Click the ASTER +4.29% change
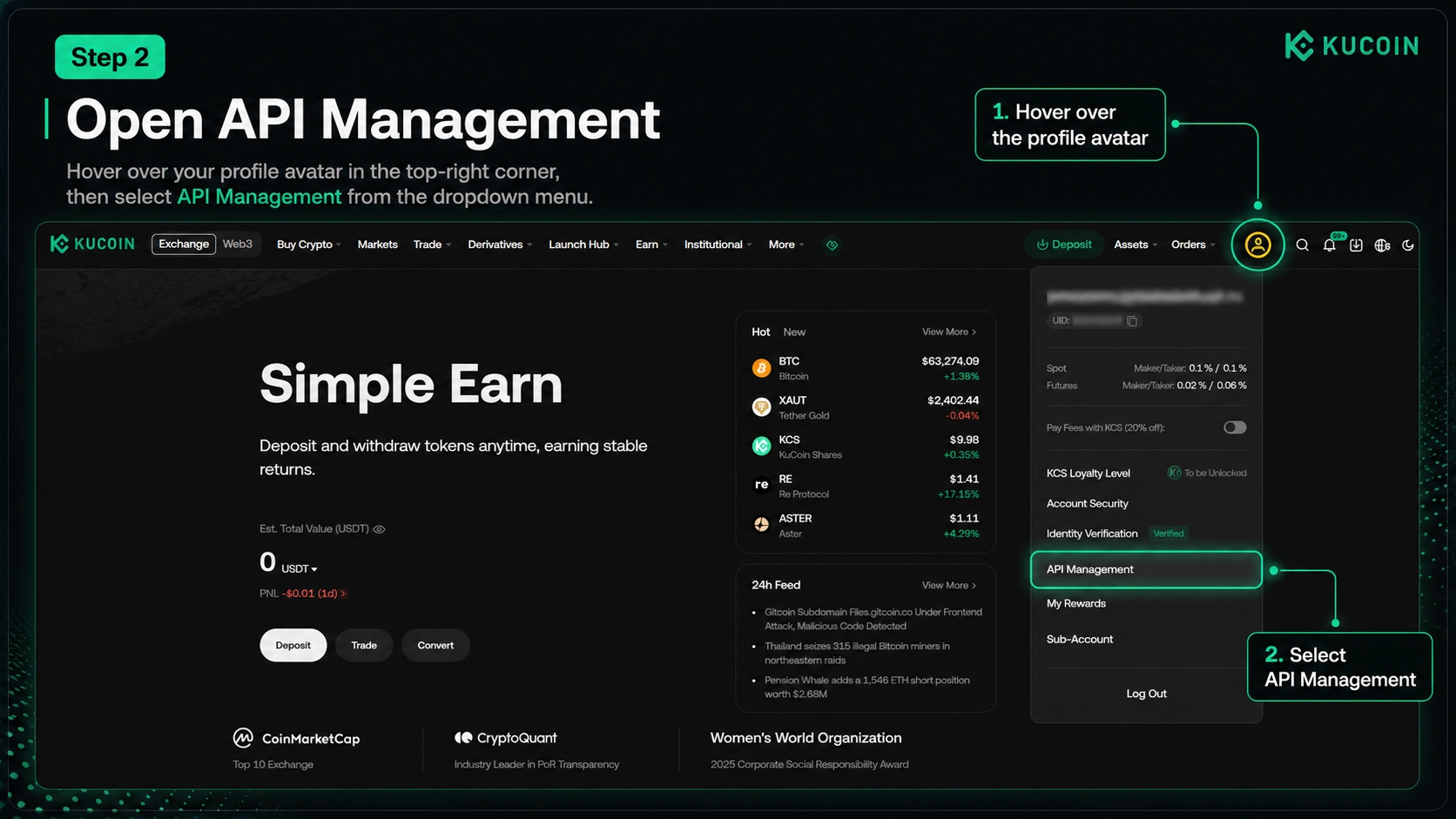The image size is (1456, 819). pos(961,534)
